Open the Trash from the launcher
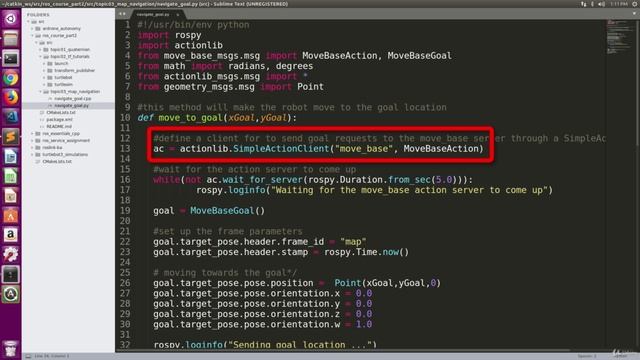Viewport: 640px width, 360px height. coord(11,349)
